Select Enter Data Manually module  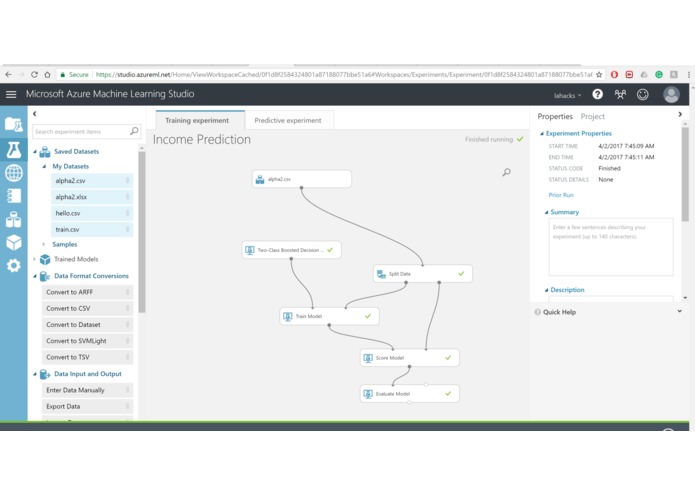tap(87, 390)
